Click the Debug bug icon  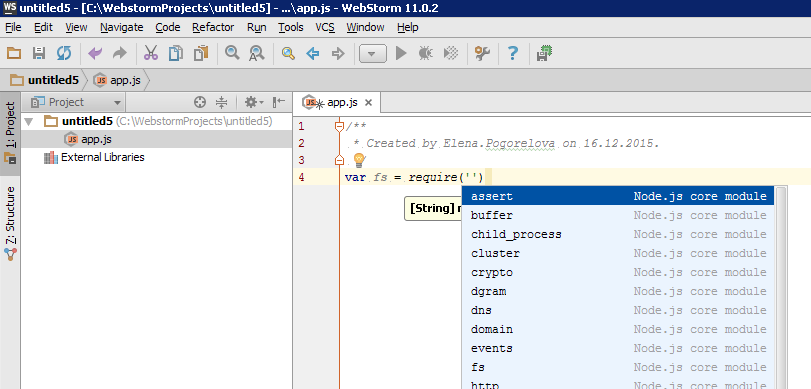[426, 53]
